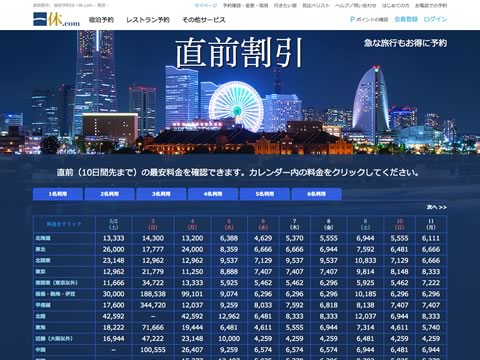Click 東海 price 19,444
This screenshot has width=480, height=360.
point(192,327)
